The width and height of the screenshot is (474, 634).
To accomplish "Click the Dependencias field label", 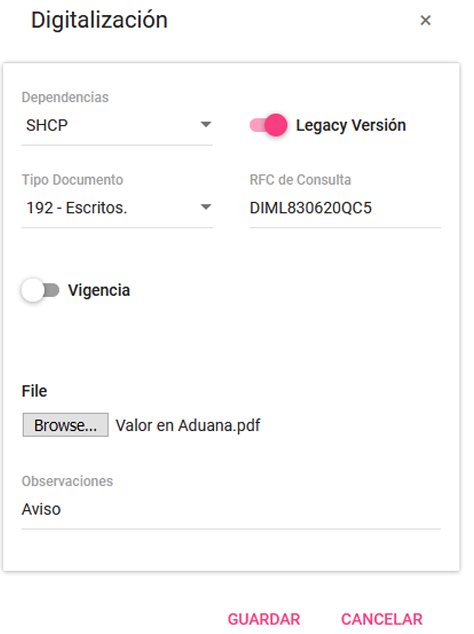I will click(x=65, y=97).
